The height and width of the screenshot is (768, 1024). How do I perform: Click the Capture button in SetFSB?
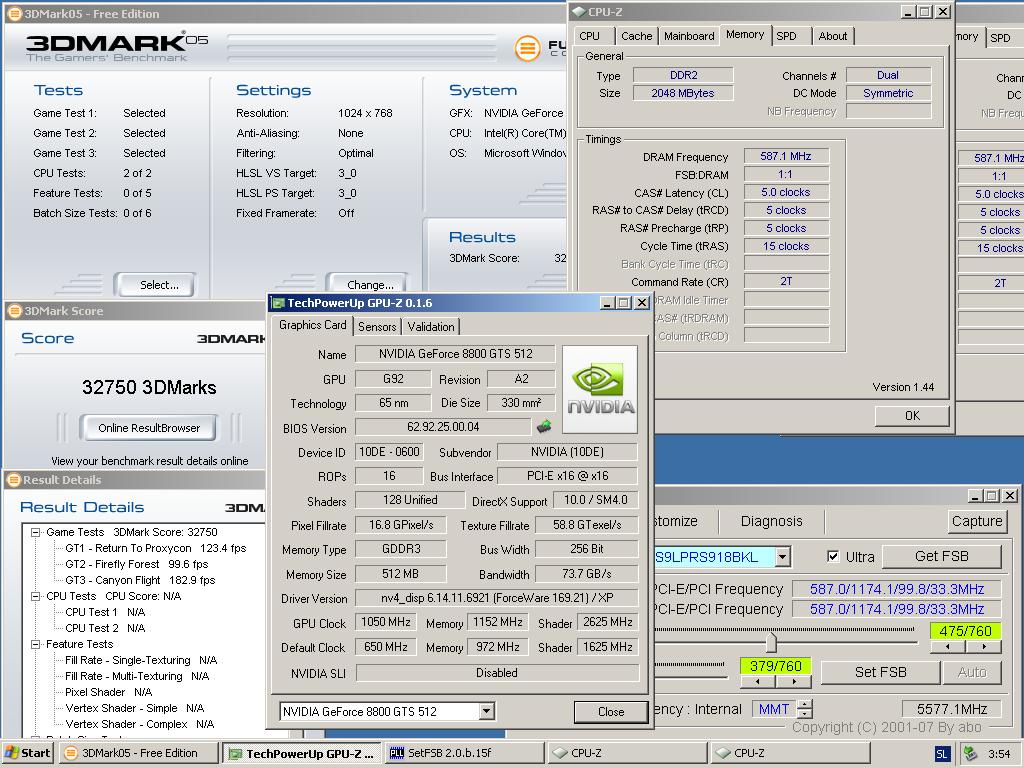(x=976, y=521)
